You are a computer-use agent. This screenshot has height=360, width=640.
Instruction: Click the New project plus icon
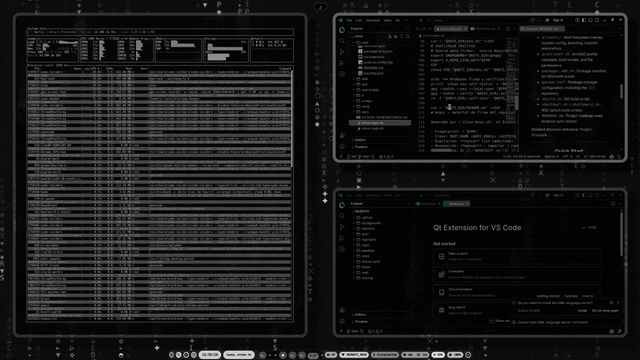(x=441, y=256)
